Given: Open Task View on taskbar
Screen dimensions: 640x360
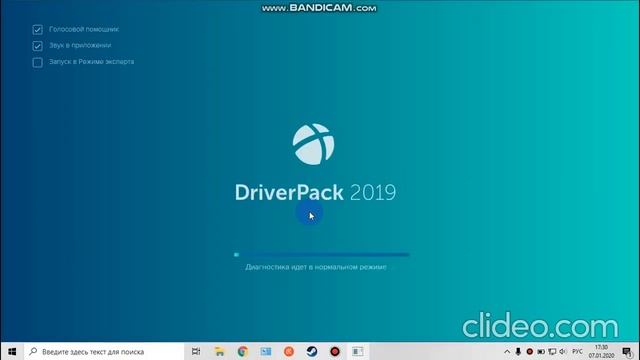Looking at the screenshot, I should [196, 351].
